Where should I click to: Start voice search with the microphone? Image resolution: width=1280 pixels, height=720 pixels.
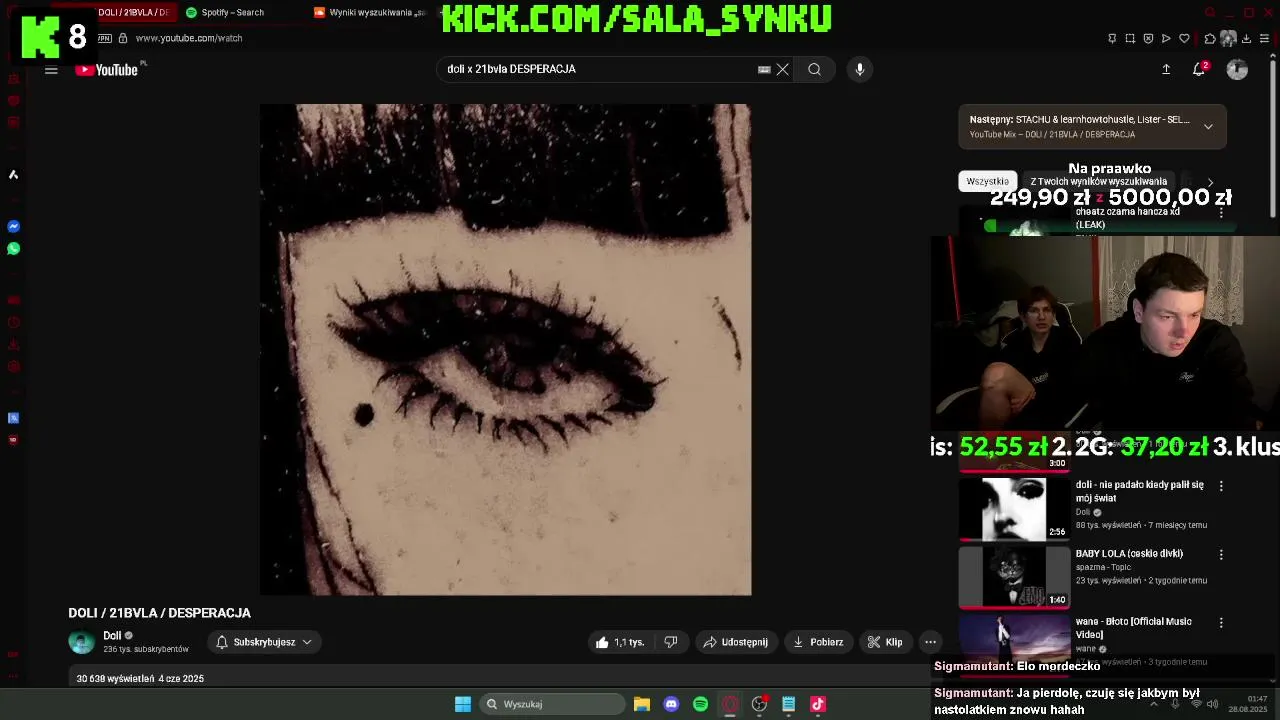point(859,69)
